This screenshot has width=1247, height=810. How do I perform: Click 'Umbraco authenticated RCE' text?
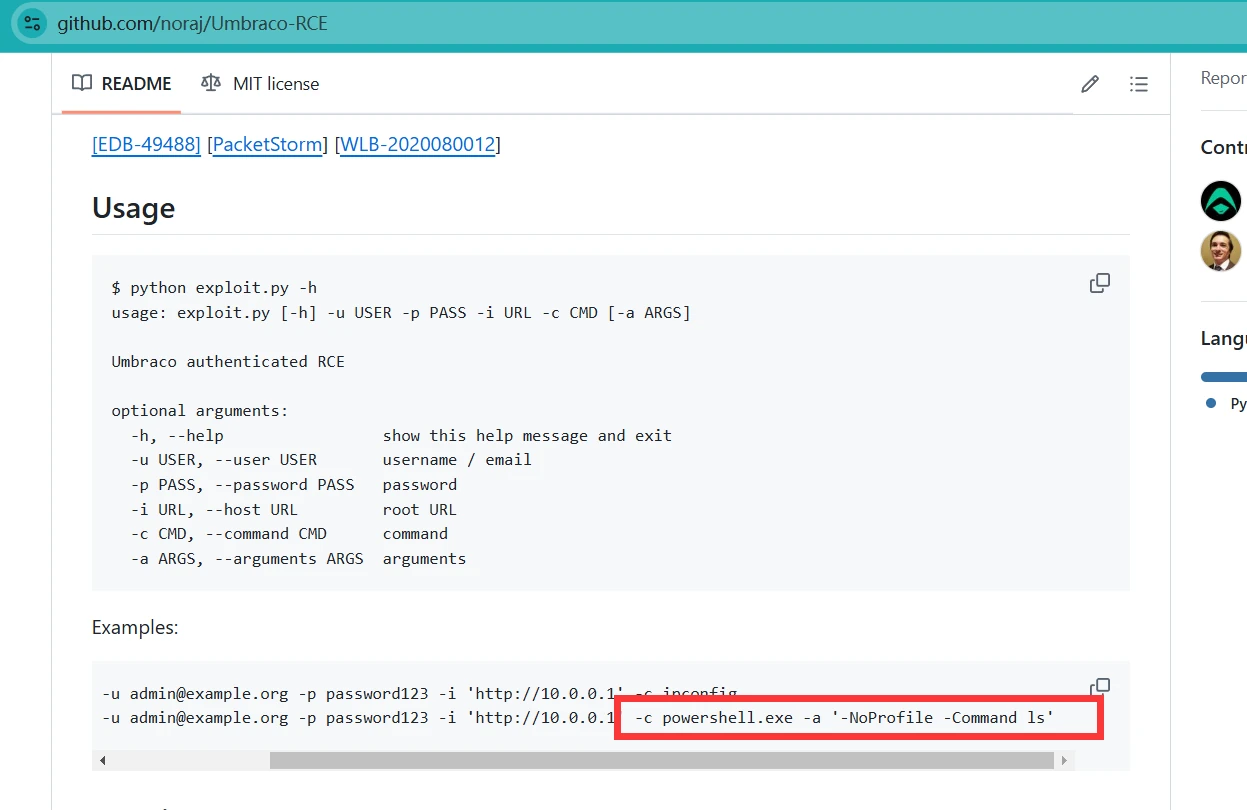228,361
